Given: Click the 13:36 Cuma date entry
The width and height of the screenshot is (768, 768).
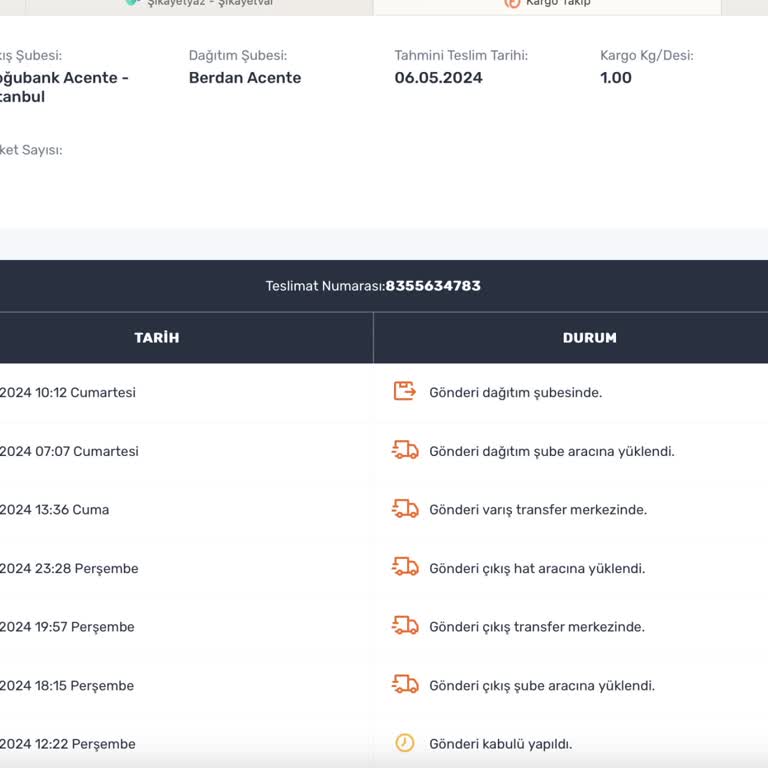Looking at the screenshot, I should click(x=55, y=510).
